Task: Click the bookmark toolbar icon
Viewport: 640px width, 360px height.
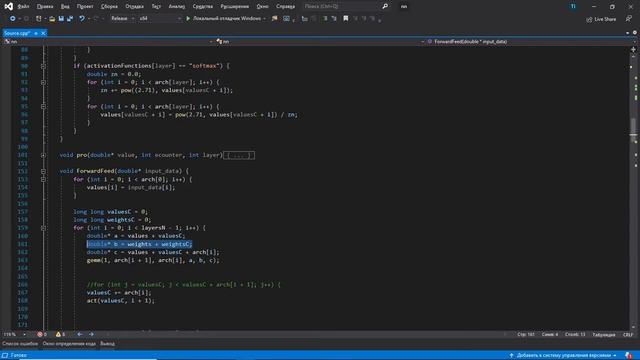Action: [x=346, y=18]
